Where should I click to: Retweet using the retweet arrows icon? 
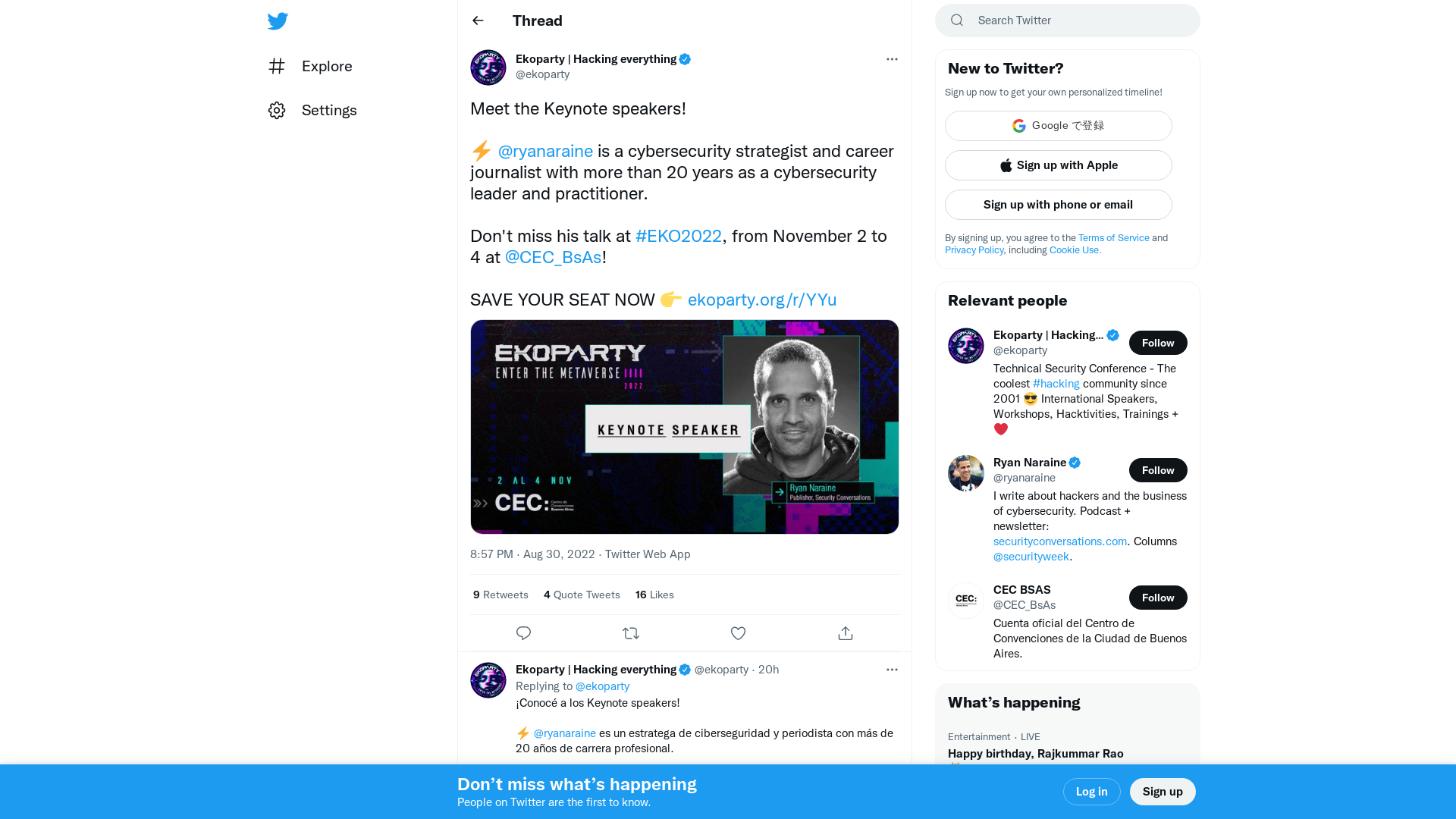(x=631, y=633)
